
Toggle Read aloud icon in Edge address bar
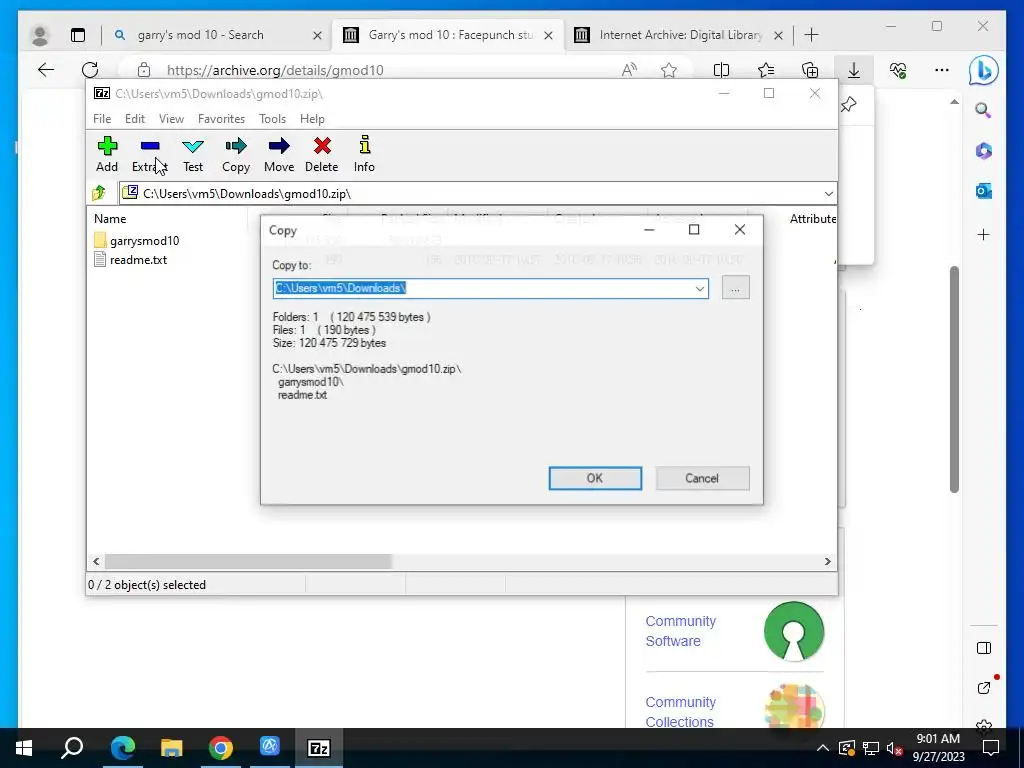click(629, 70)
